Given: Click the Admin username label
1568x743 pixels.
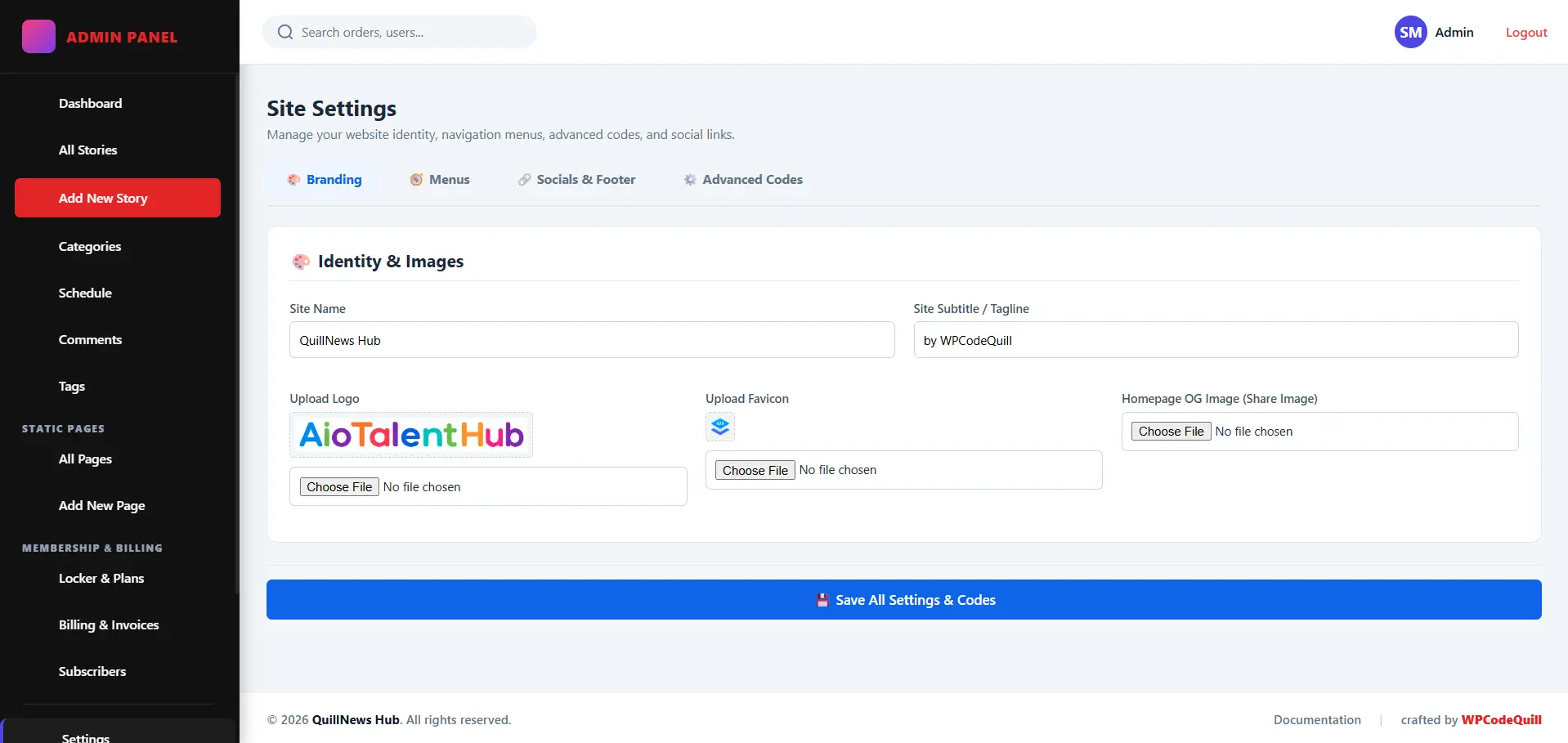Looking at the screenshot, I should point(1454,33).
